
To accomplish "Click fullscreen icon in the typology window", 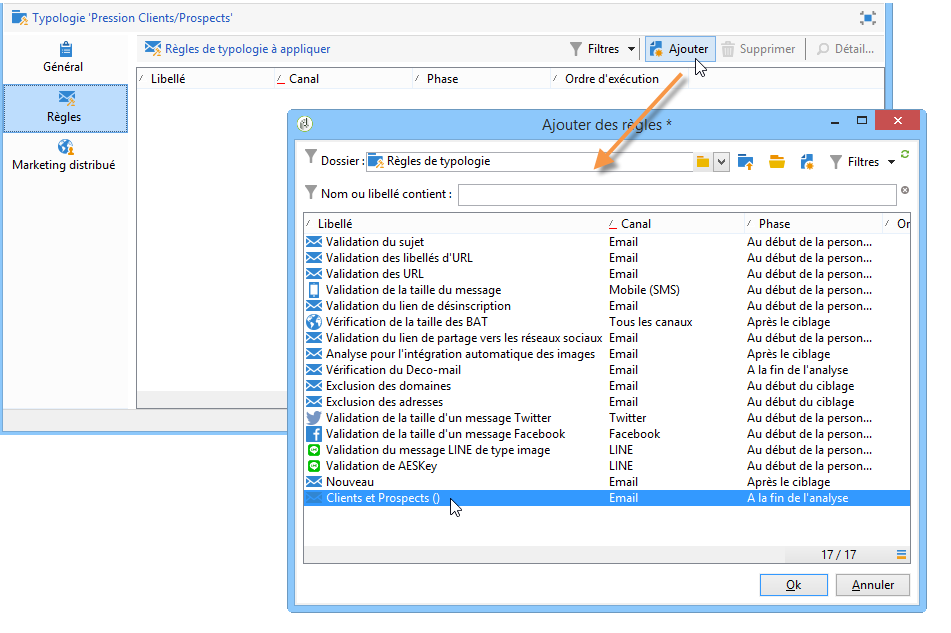I will pyautogui.click(x=868, y=18).
